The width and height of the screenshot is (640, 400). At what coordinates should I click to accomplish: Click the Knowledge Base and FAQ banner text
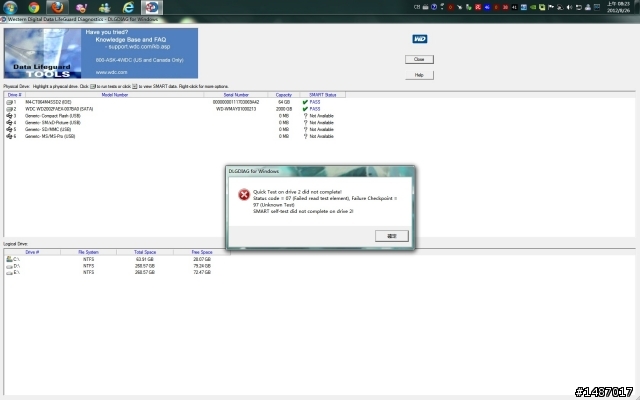(x=131, y=40)
